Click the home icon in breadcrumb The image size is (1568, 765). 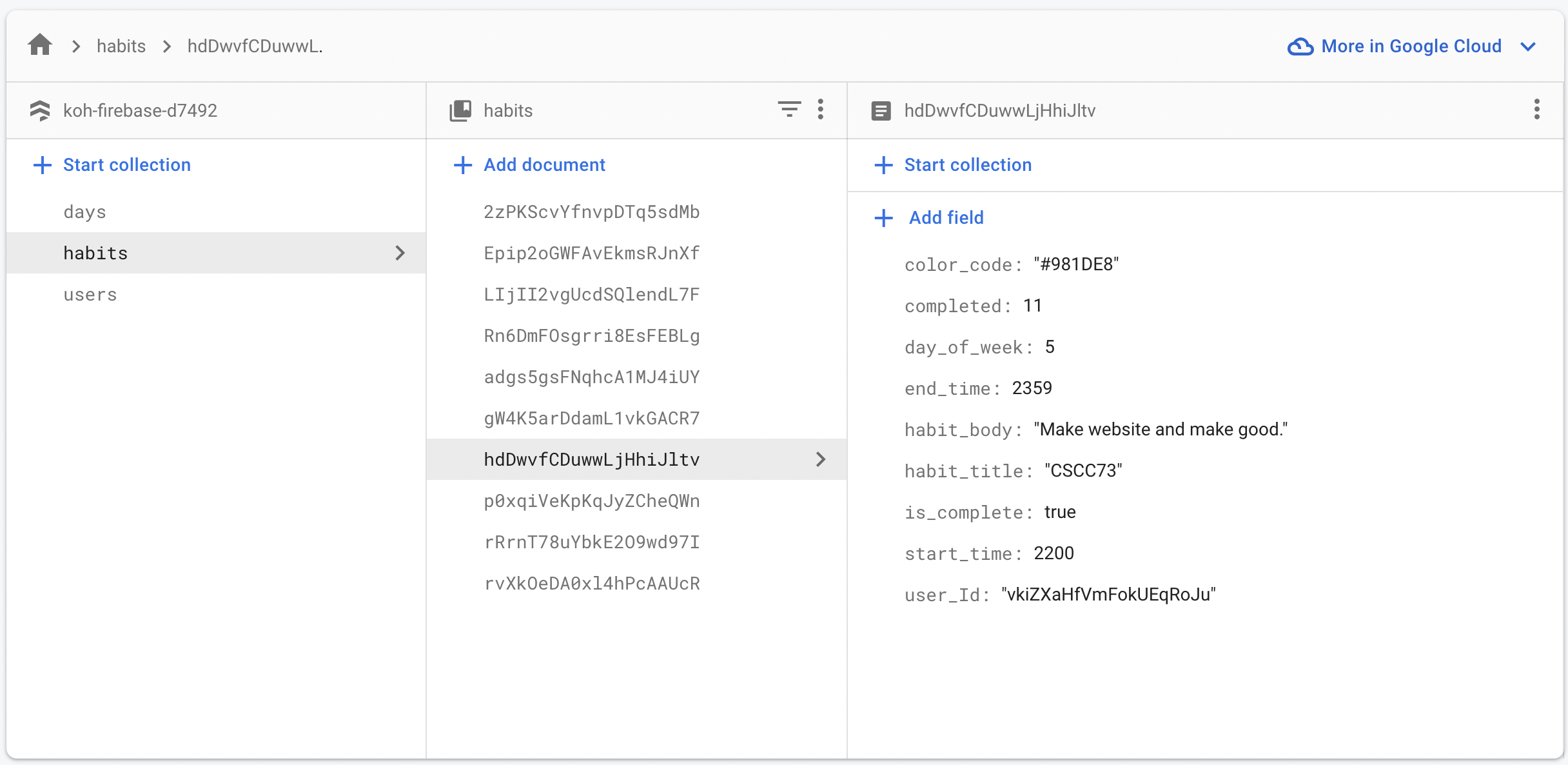[40, 46]
